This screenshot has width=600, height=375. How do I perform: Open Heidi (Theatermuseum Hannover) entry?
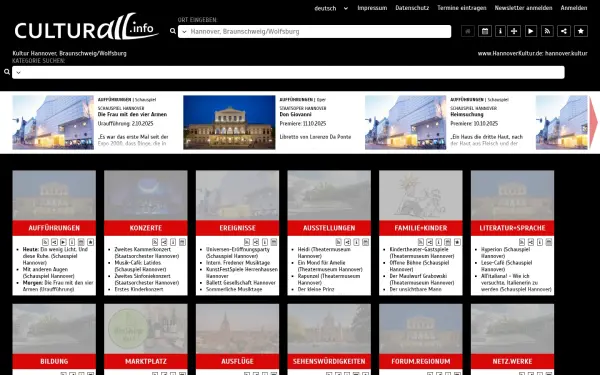324,253
